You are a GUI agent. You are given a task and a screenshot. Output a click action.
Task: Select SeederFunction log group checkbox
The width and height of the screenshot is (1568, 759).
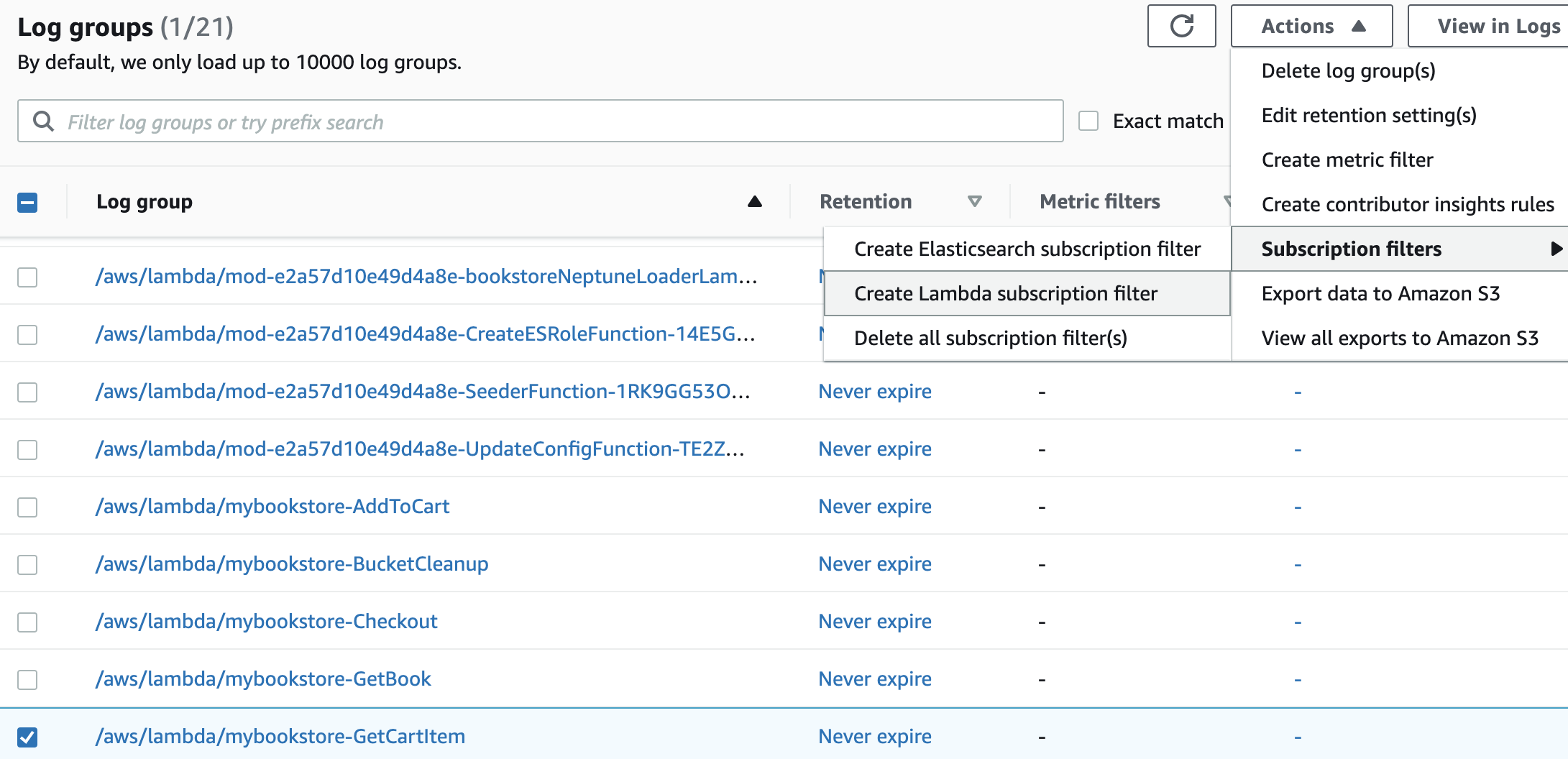tap(27, 392)
